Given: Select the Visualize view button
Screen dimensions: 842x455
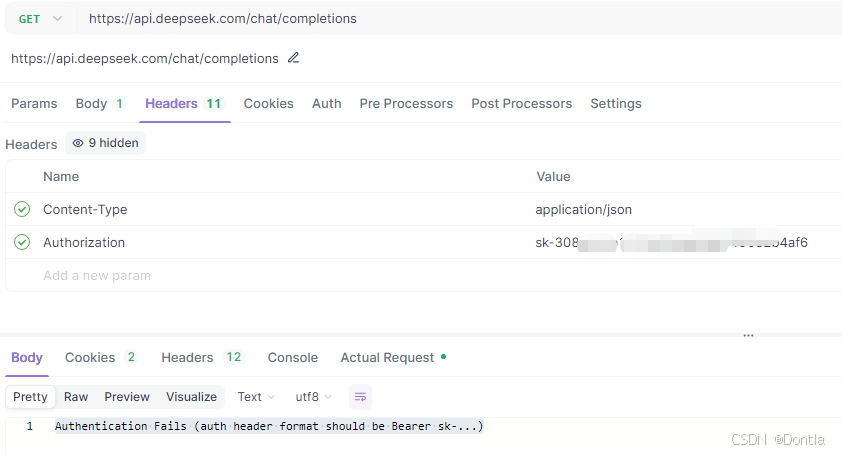Looking at the screenshot, I should pos(191,396).
